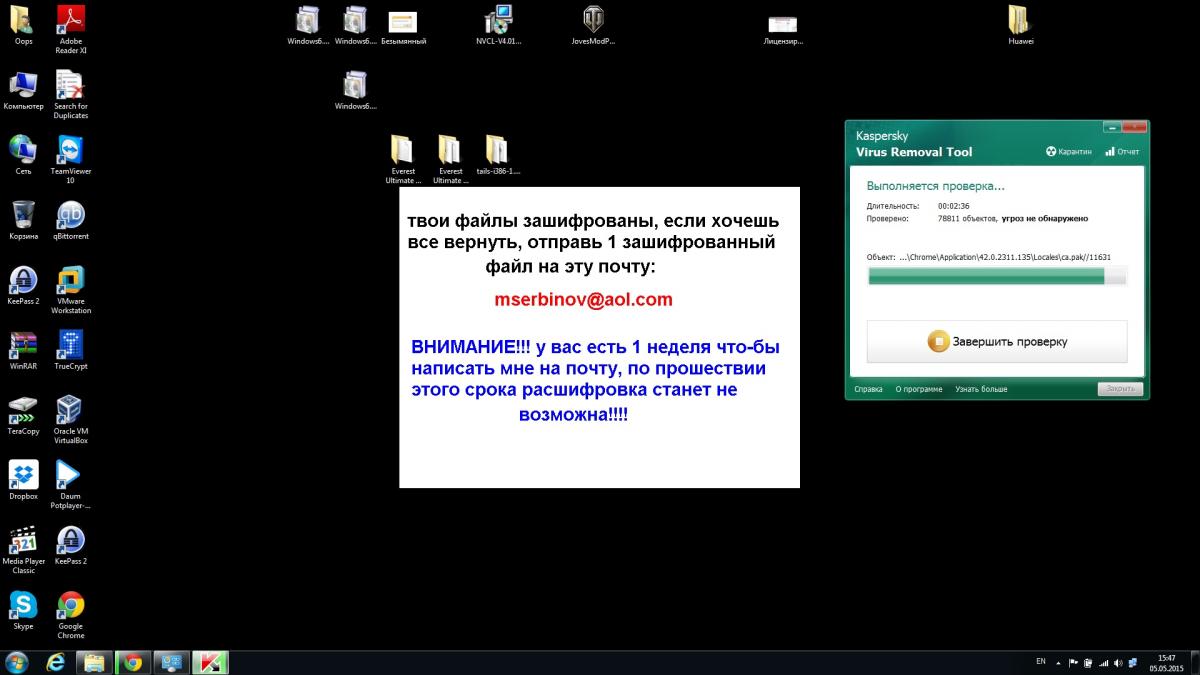Click the Справка help link
The image size is (1200, 675).
click(868, 389)
